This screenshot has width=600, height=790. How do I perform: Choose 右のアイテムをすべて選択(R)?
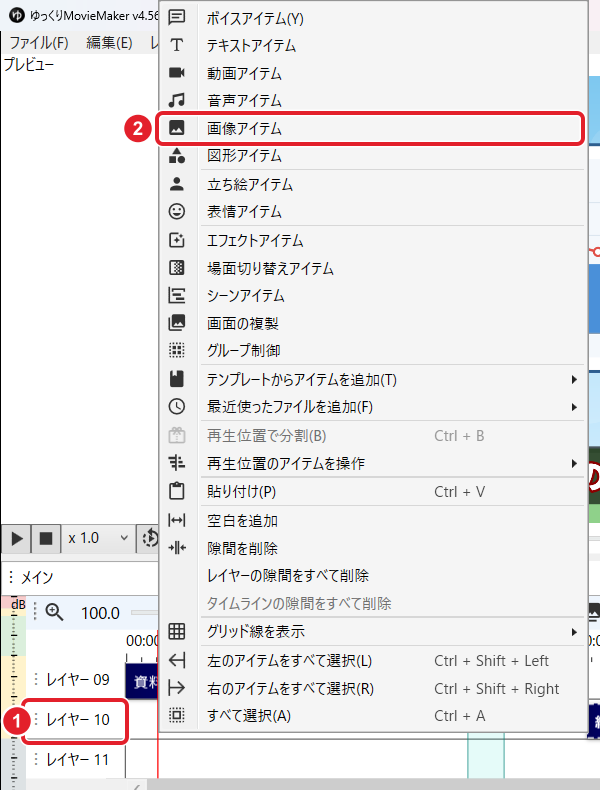pyautogui.click(x=372, y=688)
